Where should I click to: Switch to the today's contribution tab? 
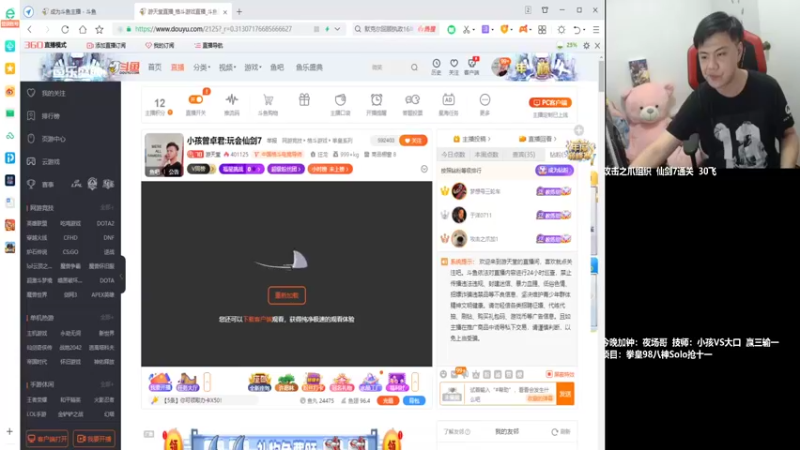[x=453, y=154]
